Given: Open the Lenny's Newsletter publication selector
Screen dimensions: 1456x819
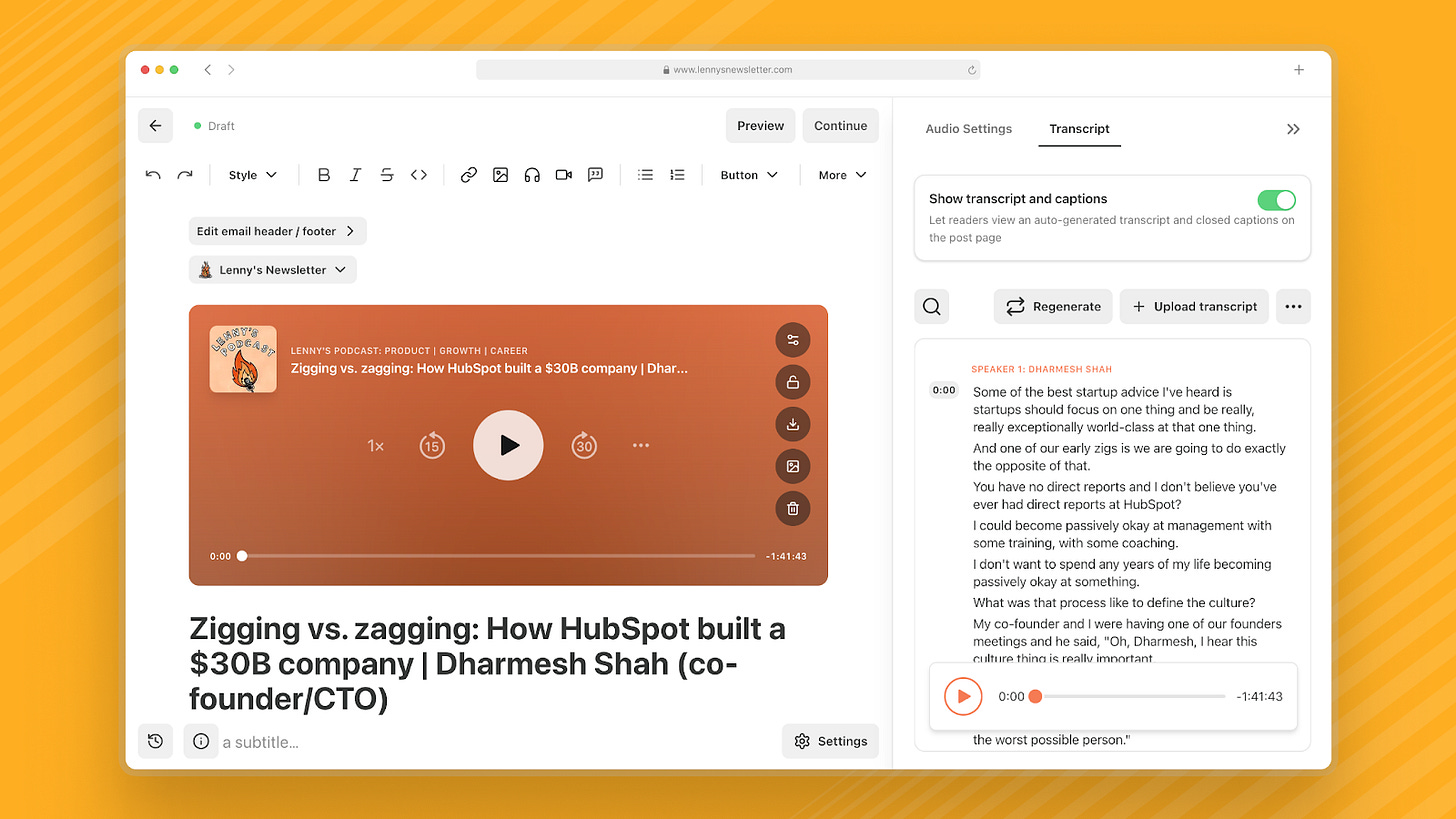Looking at the screenshot, I should 273,270.
